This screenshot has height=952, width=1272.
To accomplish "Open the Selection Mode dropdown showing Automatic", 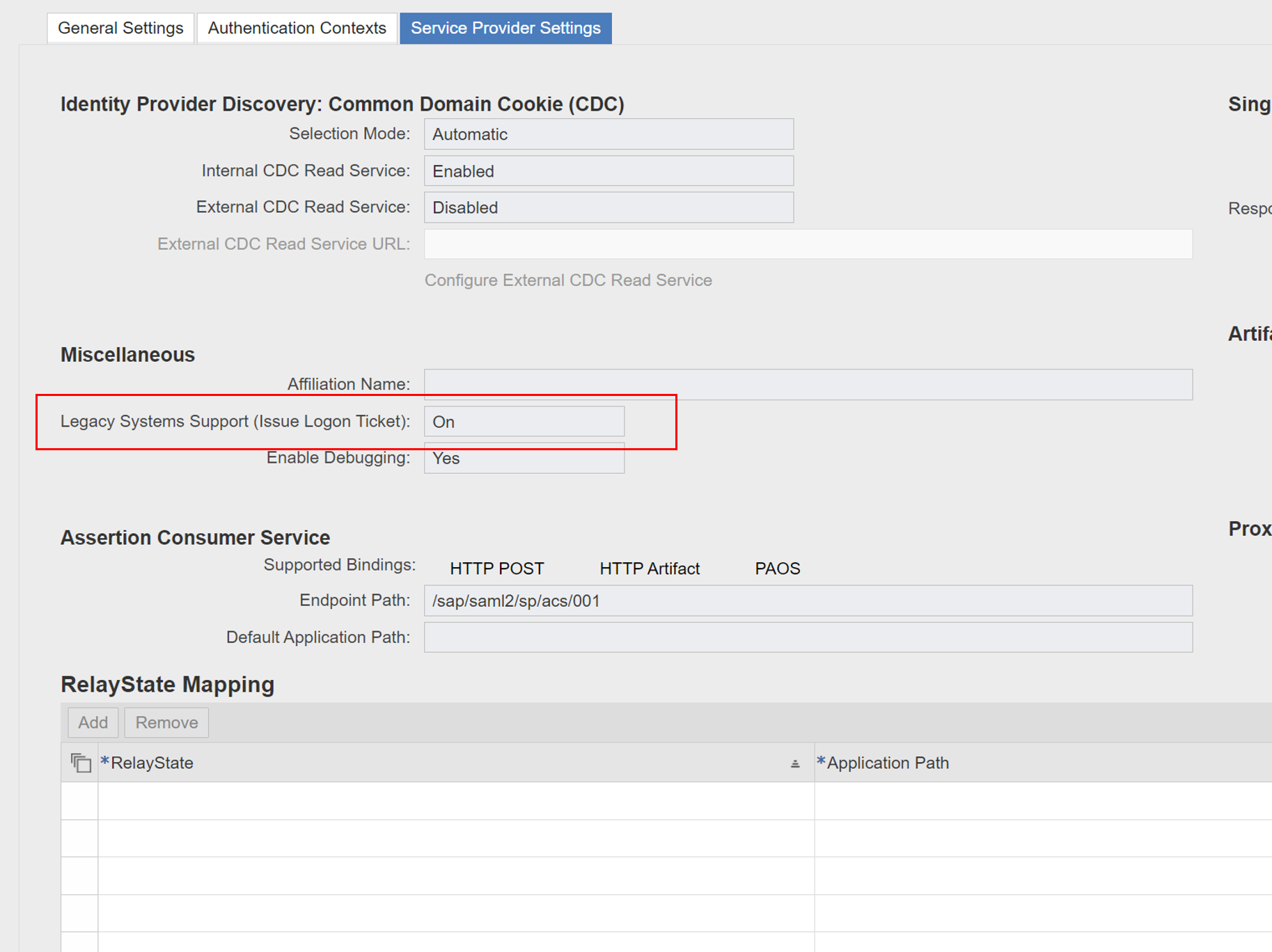I will [x=608, y=134].
